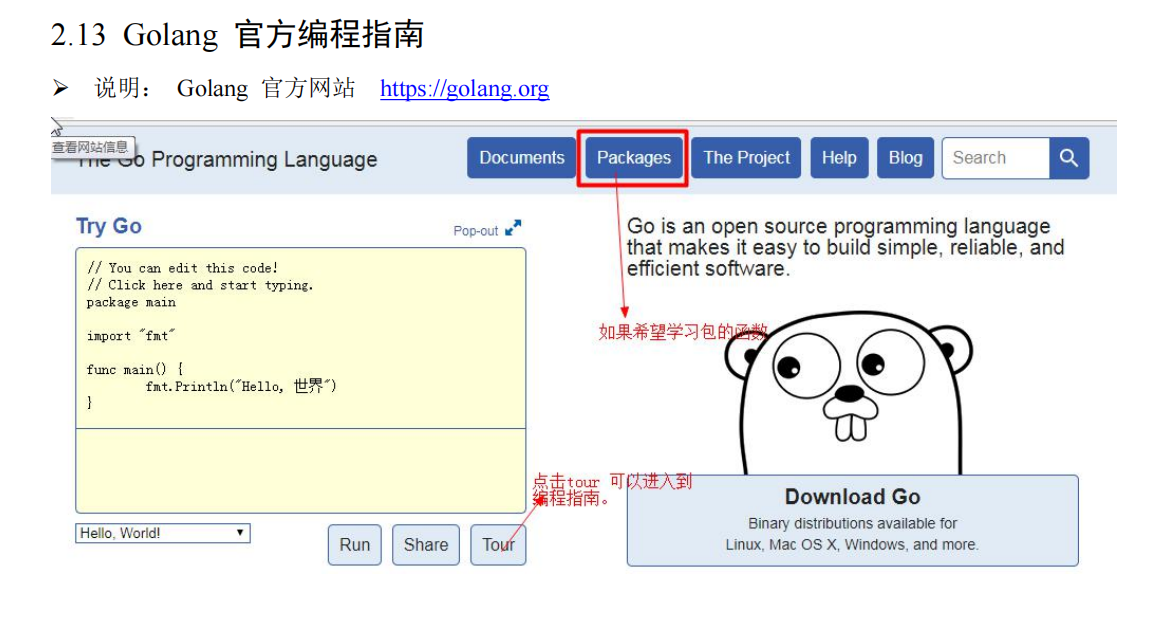1166x619 pixels.
Task: Click the Go gopher mascot image
Action: (x=848, y=393)
